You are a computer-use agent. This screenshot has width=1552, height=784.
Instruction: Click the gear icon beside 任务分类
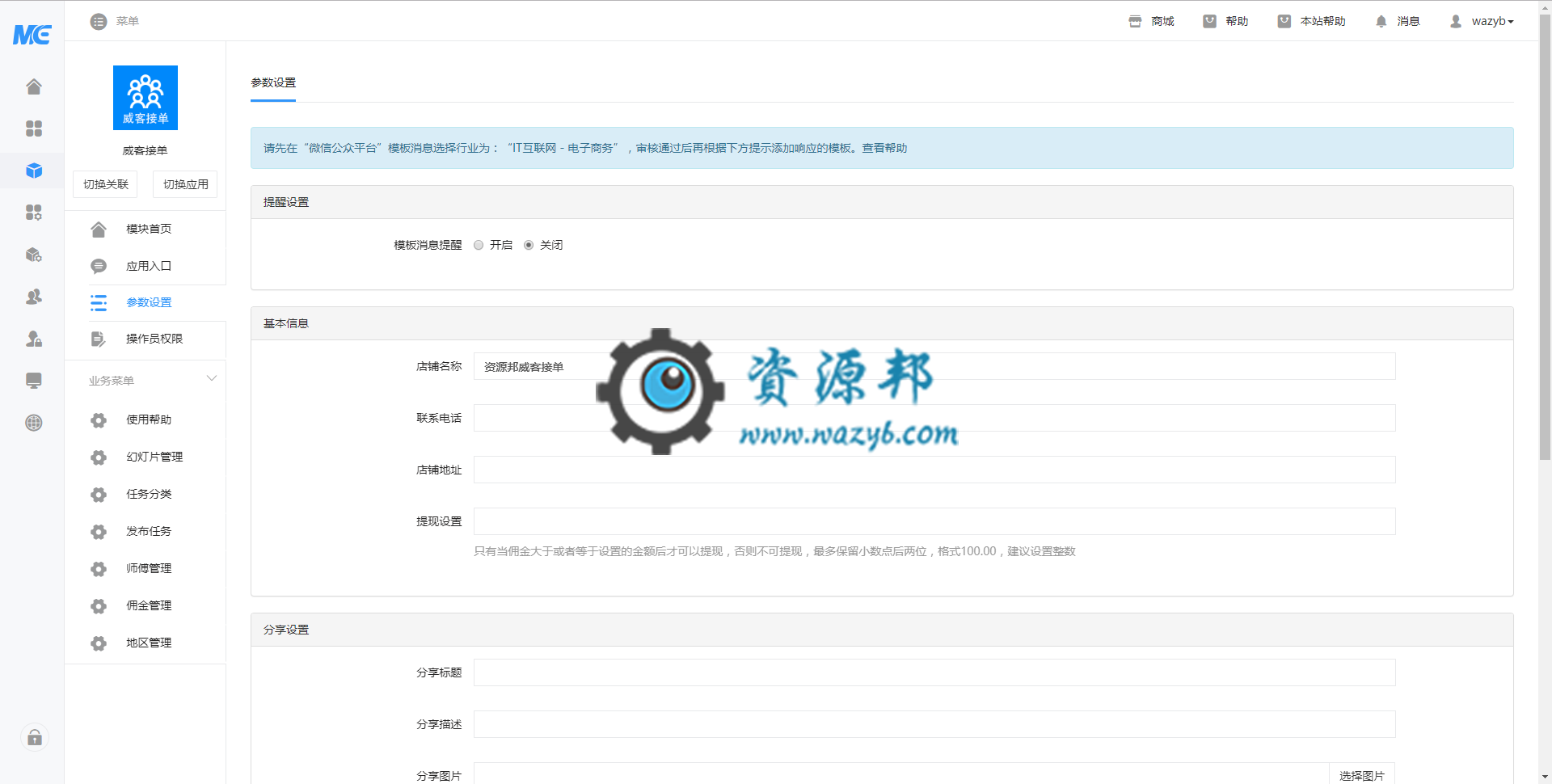coord(99,494)
